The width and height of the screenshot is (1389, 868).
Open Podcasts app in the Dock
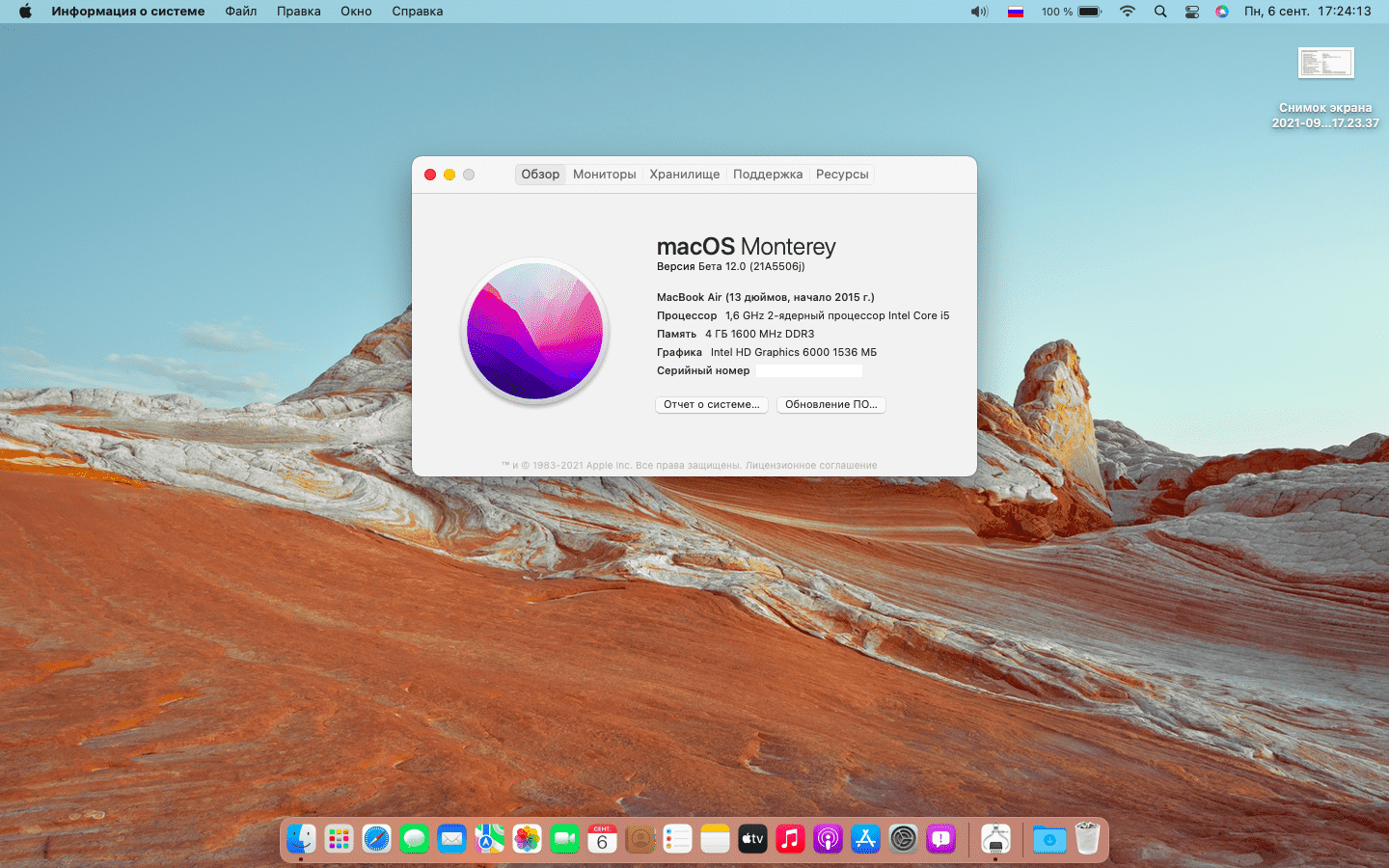tap(828, 839)
